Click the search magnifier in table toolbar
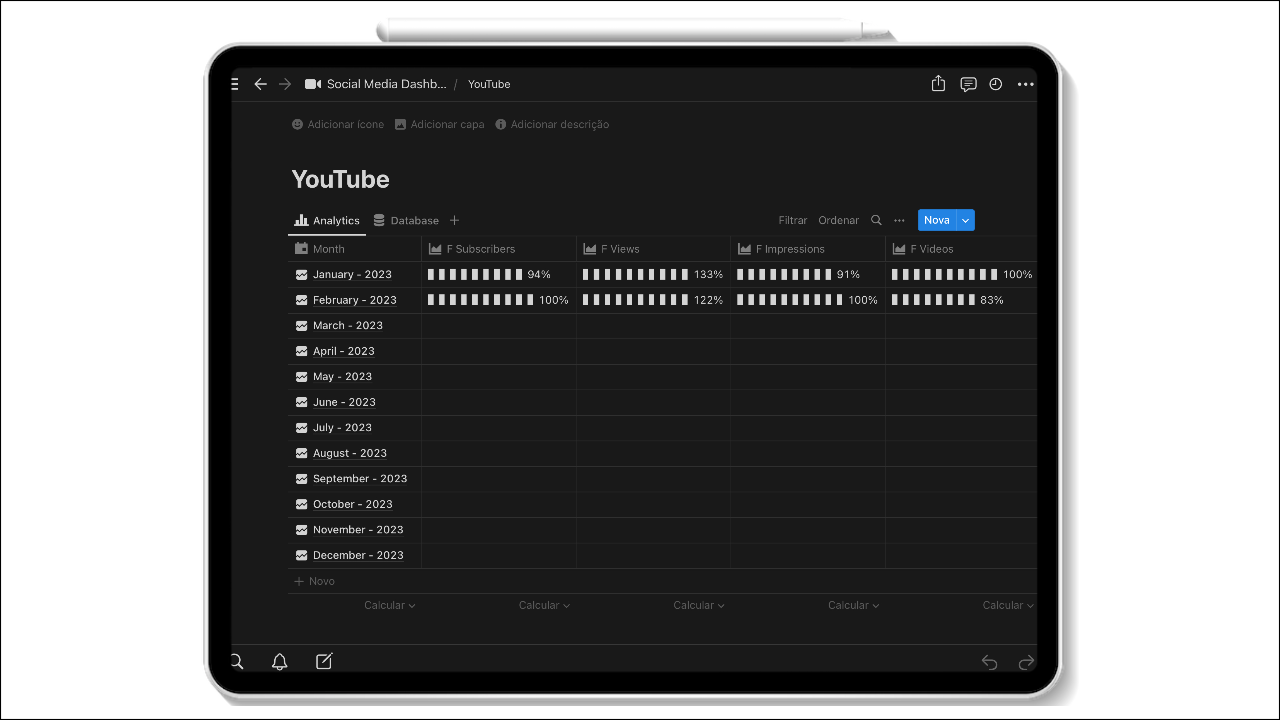The height and width of the screenshot is (720, 1280). coord(876,220)
